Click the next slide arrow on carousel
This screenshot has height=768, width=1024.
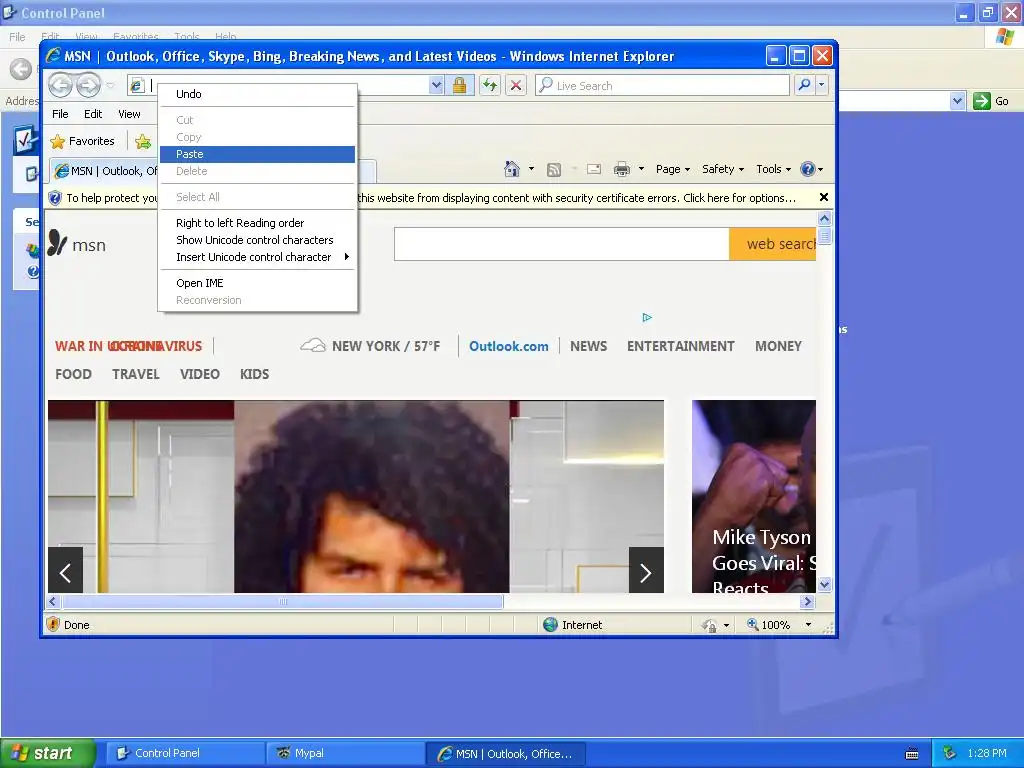[646, 570]
